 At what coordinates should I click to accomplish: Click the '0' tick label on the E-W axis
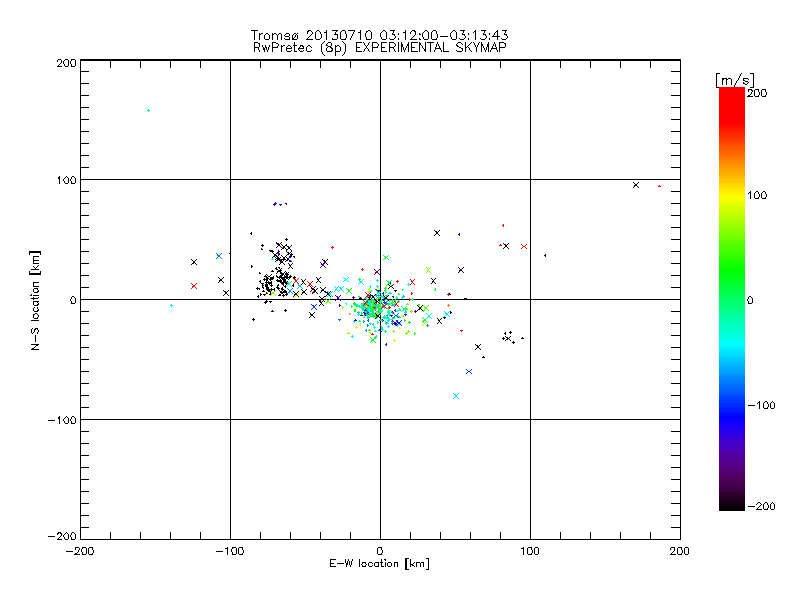point(380,552)
